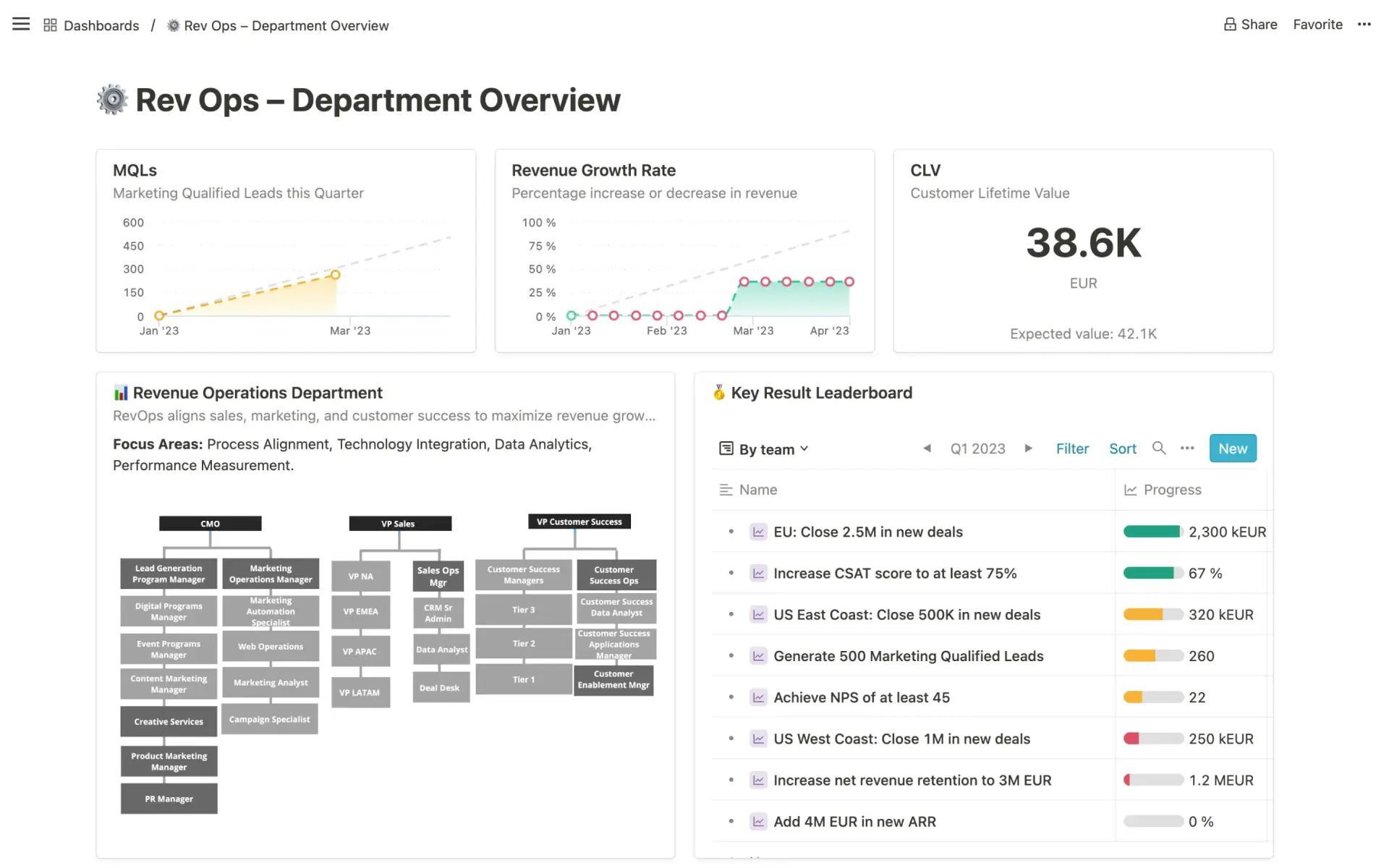Expand the Q1 2023 period selector
This screenshot has width=1389, height=868.
click(x=977, y=448)
